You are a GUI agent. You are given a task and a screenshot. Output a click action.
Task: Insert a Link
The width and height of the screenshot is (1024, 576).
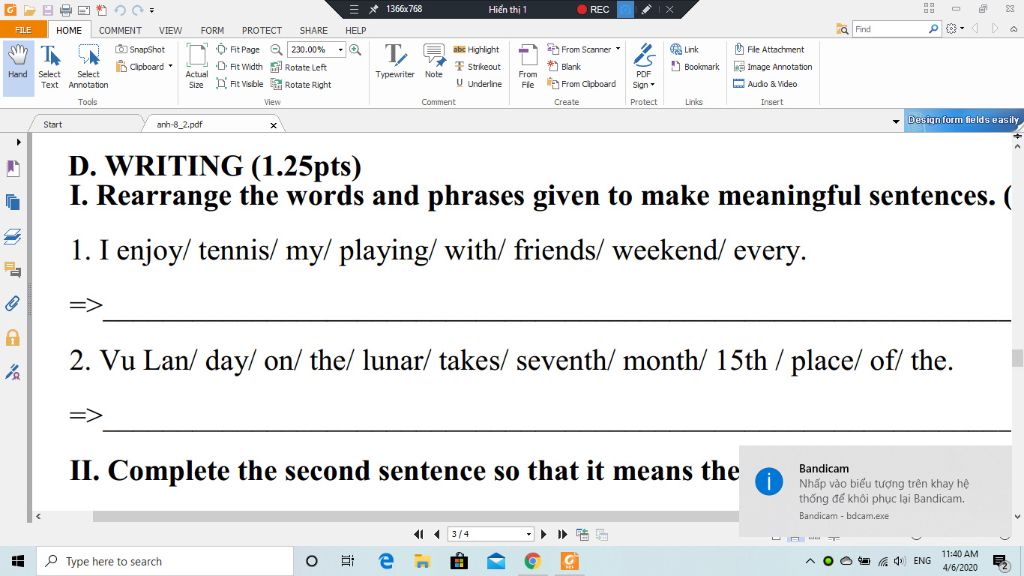click(x=684, y=50)
